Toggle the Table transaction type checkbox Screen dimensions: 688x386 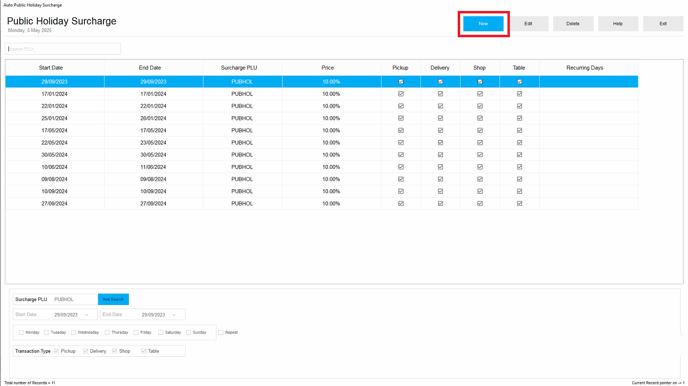(x=143, y=351)
